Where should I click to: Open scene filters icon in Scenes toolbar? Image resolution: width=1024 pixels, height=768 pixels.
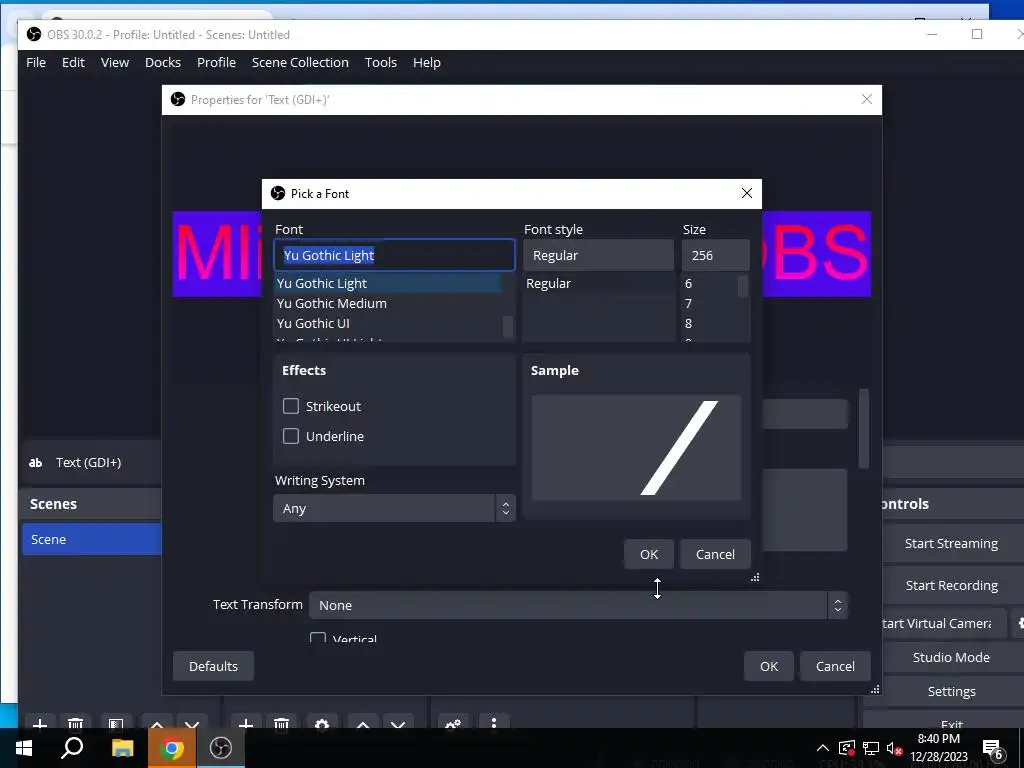[x=116, y=723]
